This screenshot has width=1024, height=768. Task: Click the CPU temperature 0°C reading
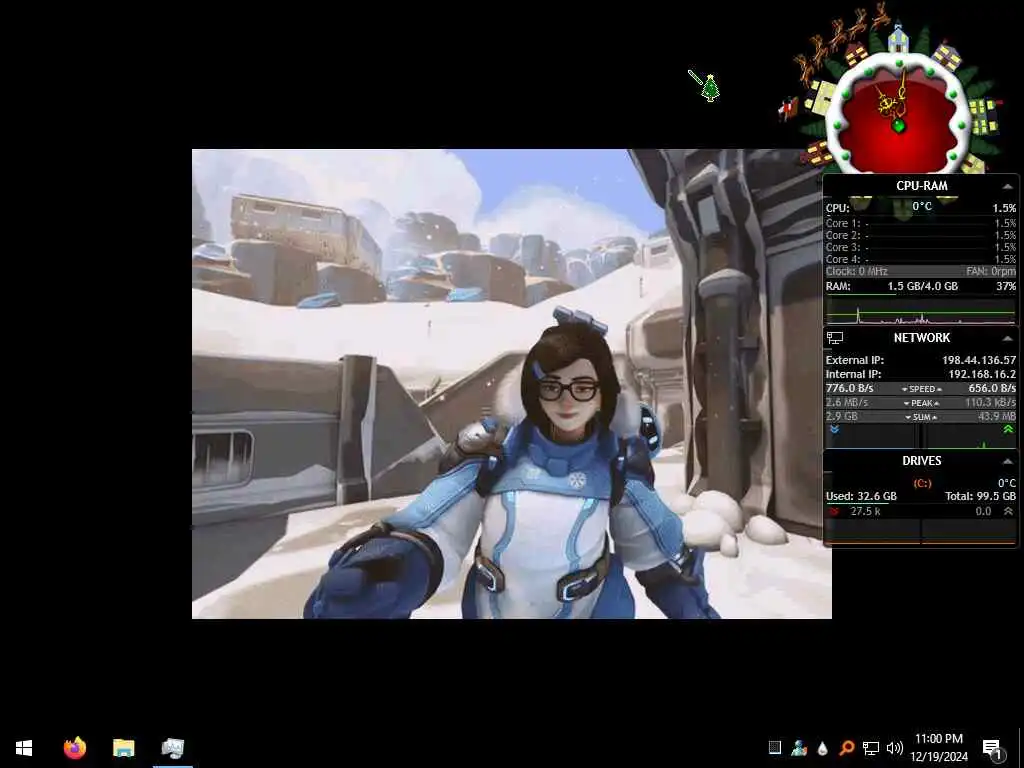(x=921, y=206)
